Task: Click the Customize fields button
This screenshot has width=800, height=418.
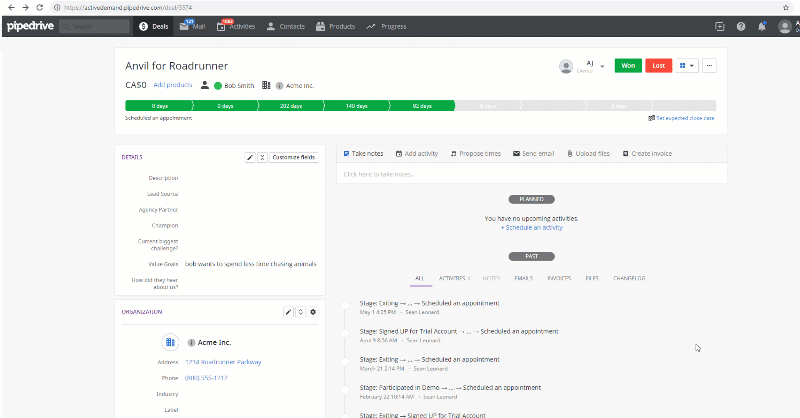Action: [x=294, y=157]
